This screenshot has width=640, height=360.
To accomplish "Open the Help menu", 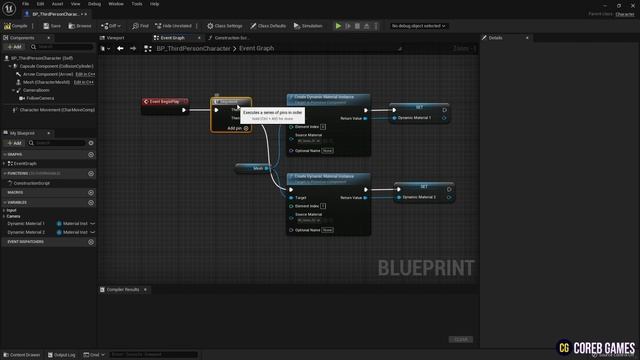I will click(154, 4).
